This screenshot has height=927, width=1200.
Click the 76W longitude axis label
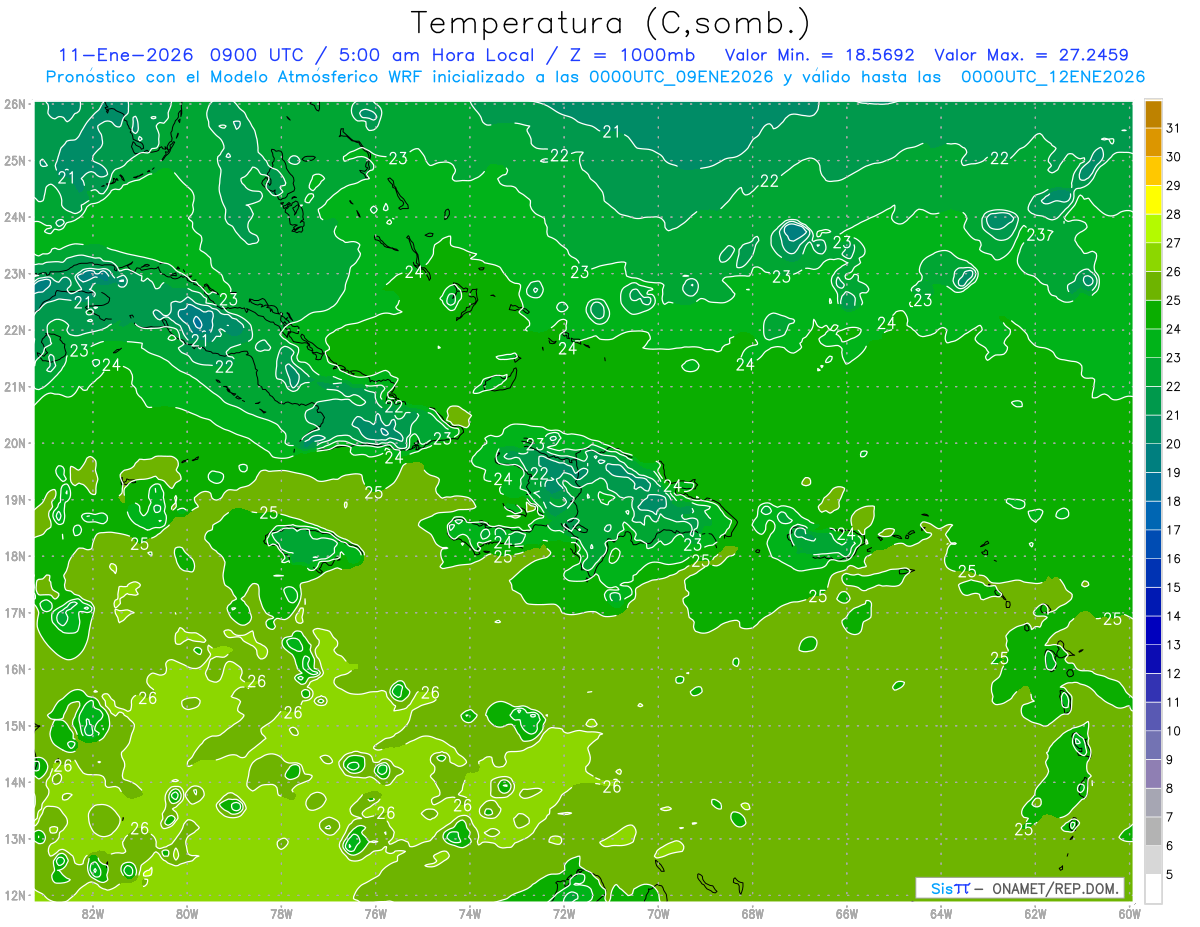click(376, 914)
